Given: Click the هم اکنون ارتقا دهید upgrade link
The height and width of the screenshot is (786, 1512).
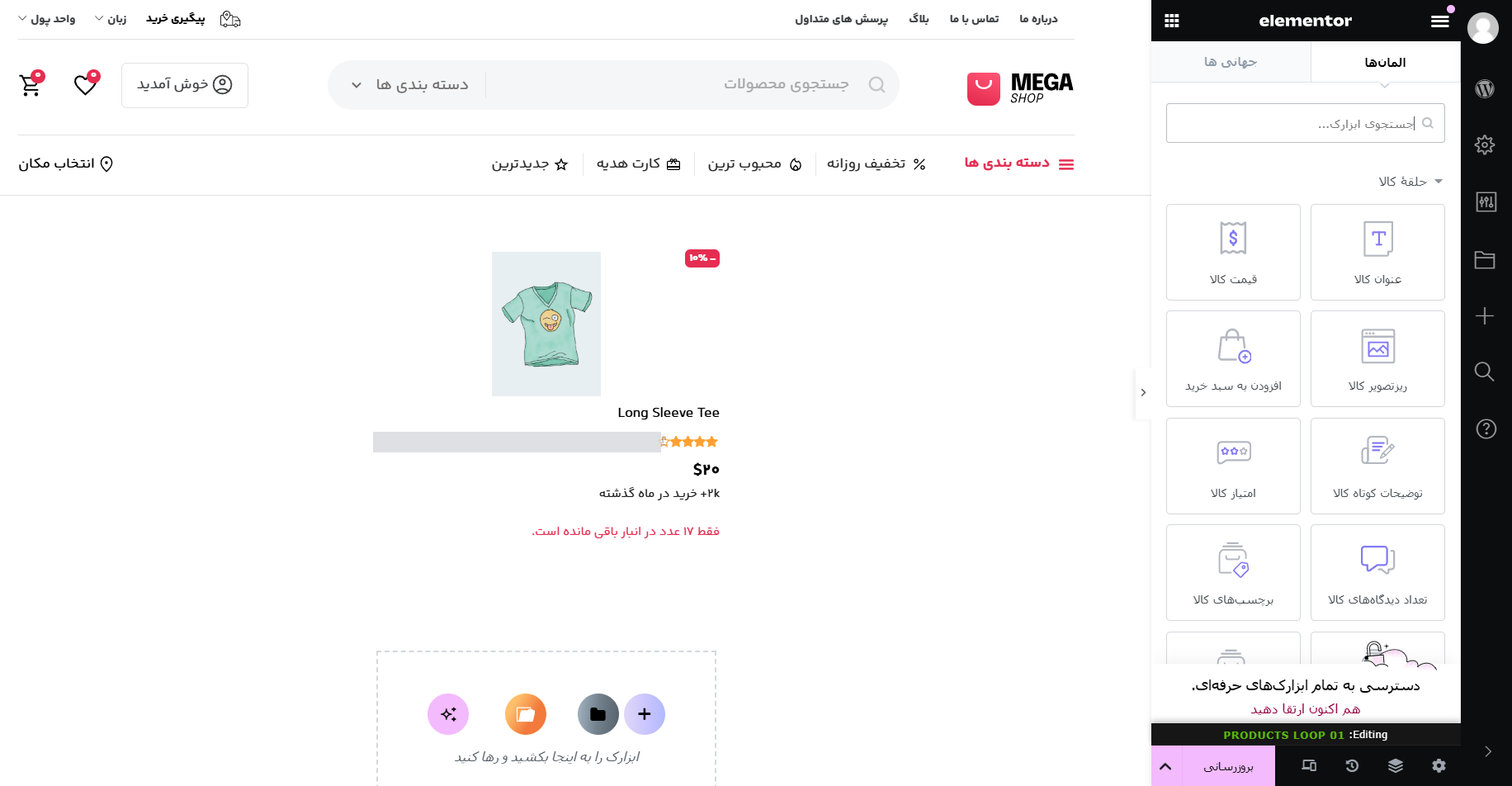Looking at the screenshot, I should [1305, 709].
